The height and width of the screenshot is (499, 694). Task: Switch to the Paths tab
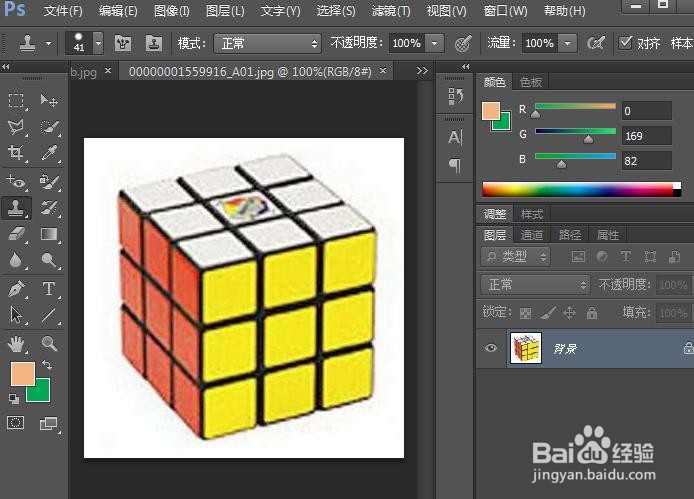pos(570,235)
